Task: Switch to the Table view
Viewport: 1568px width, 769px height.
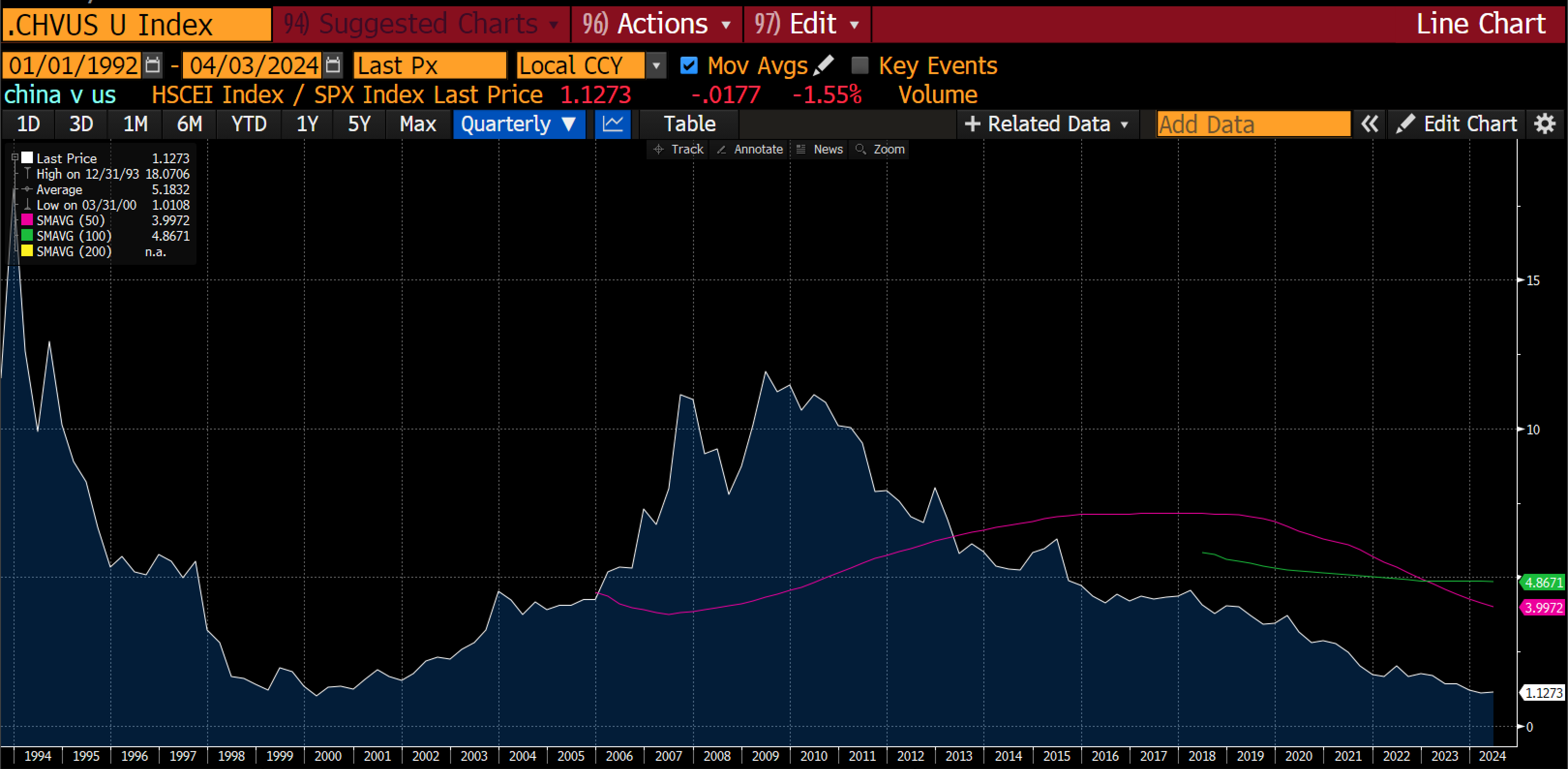Action: point(689,124)
